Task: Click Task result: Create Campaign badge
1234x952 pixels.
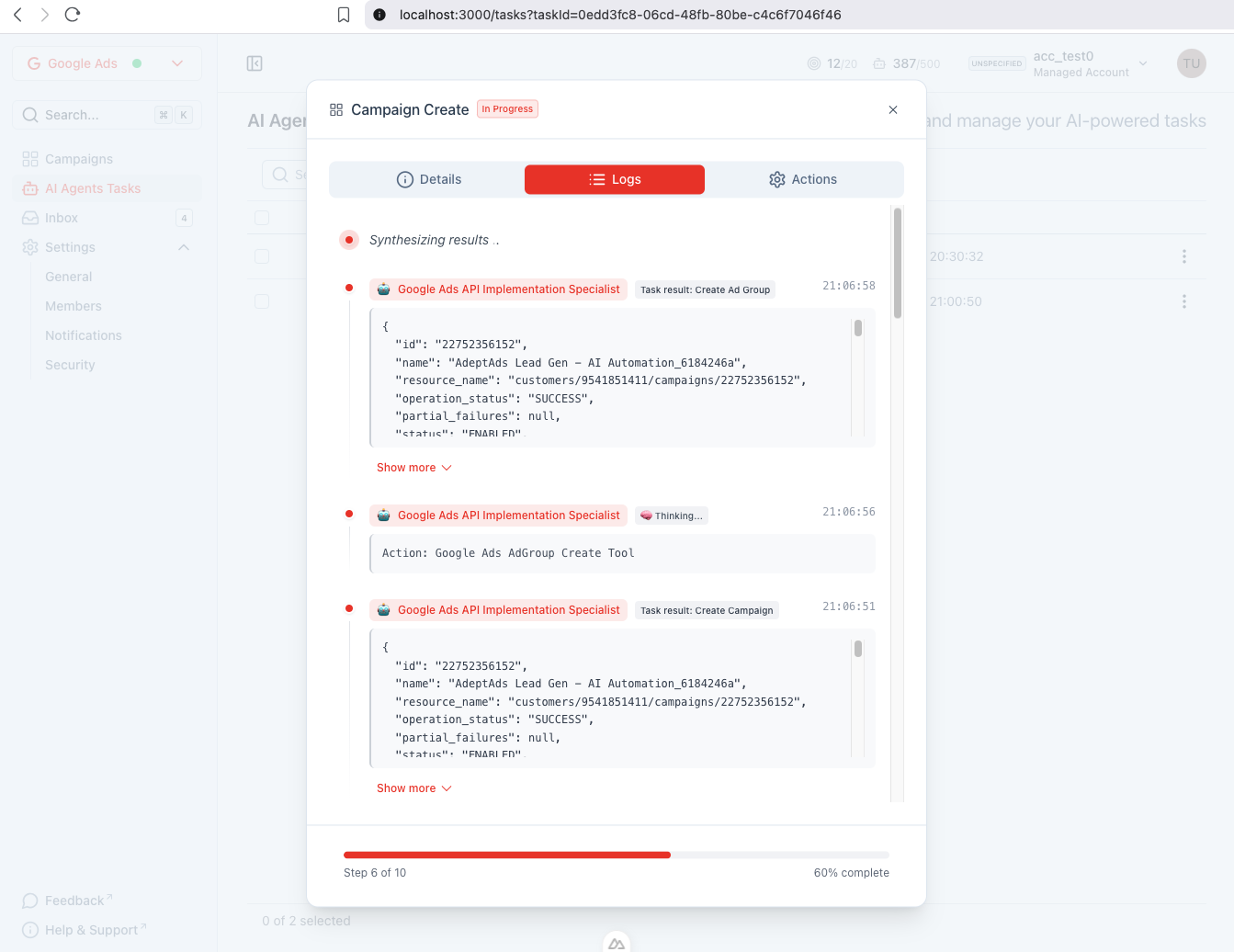Action: click(x=707, y=610)
